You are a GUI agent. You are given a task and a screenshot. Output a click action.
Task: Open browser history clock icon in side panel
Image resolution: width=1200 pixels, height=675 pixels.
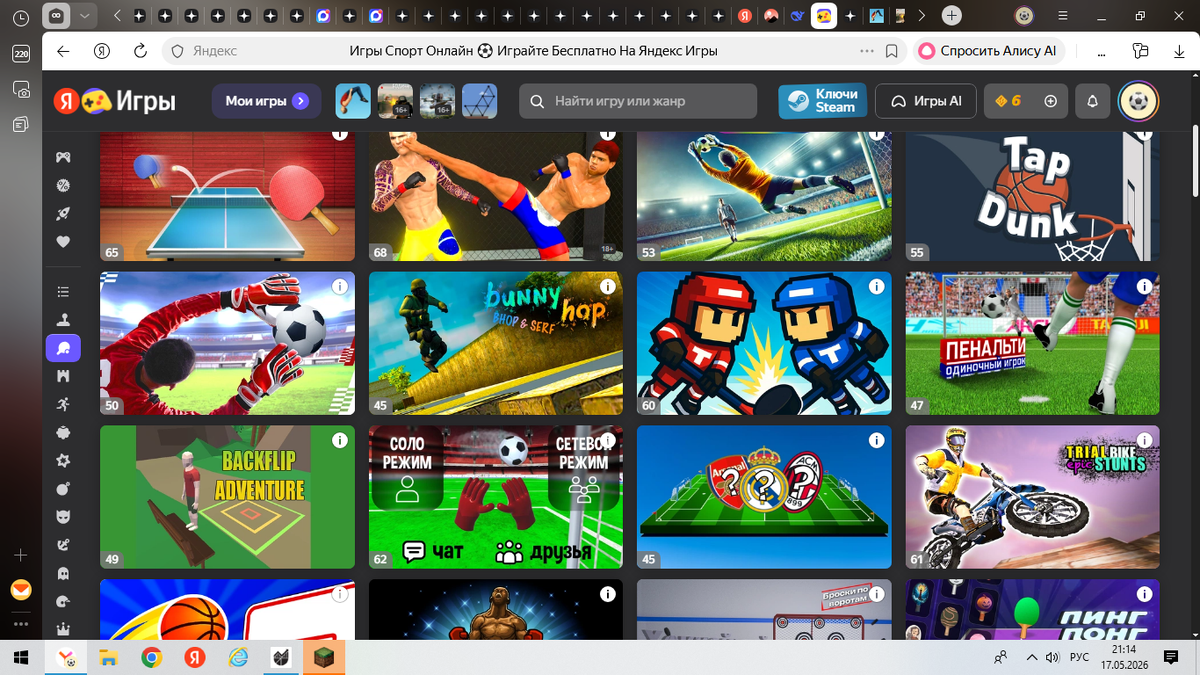(21, 20)
